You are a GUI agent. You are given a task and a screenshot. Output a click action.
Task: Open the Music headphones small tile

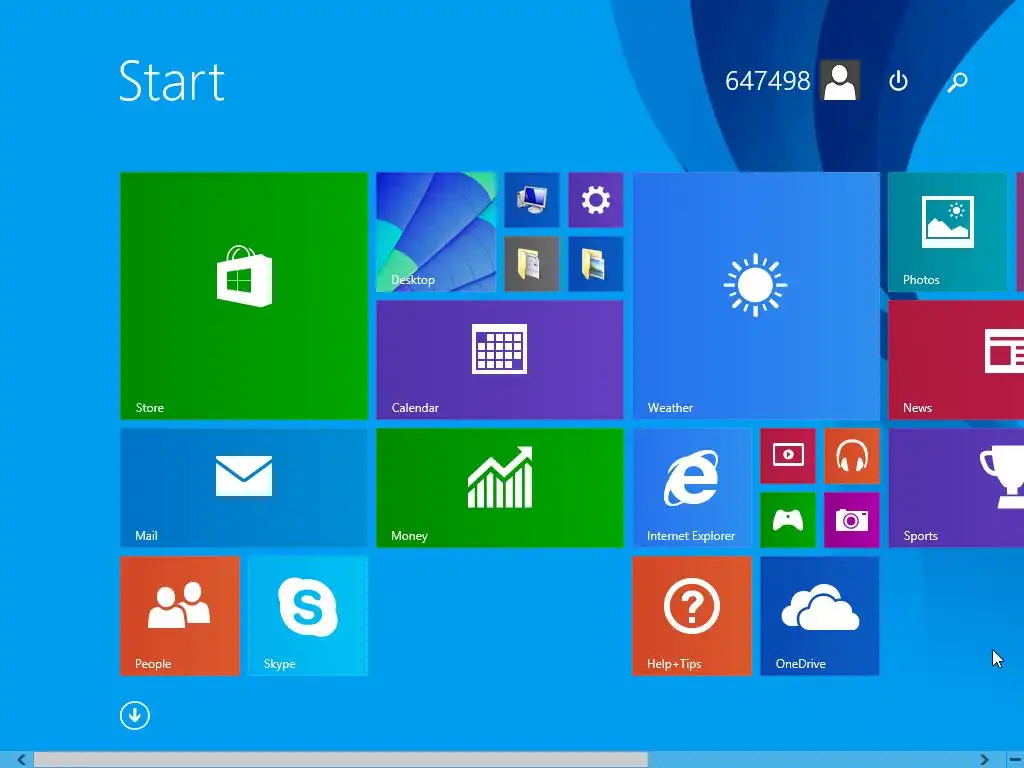click(852, 456)
